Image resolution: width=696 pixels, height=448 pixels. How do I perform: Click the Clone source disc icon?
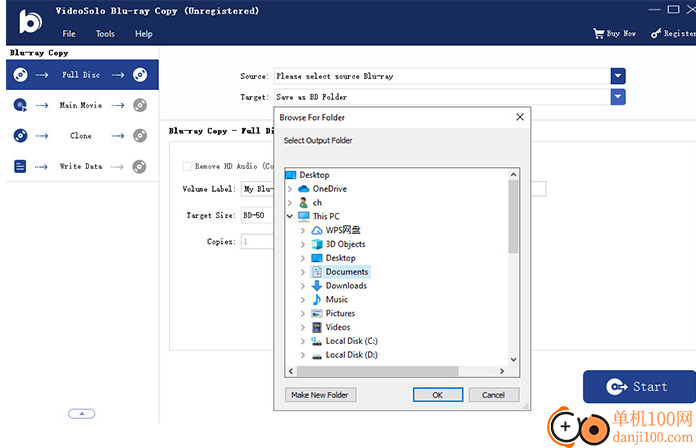pos(20,135)
